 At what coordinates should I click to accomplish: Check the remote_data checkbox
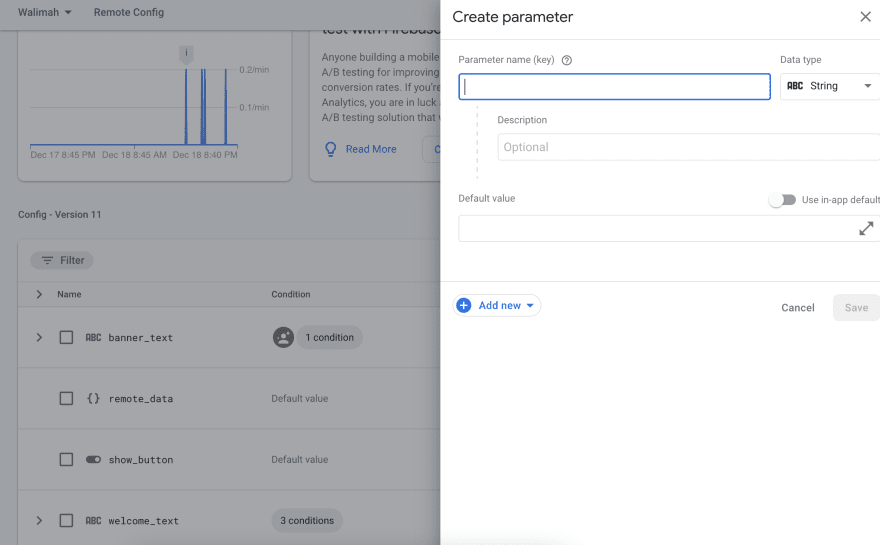(66, 399)
